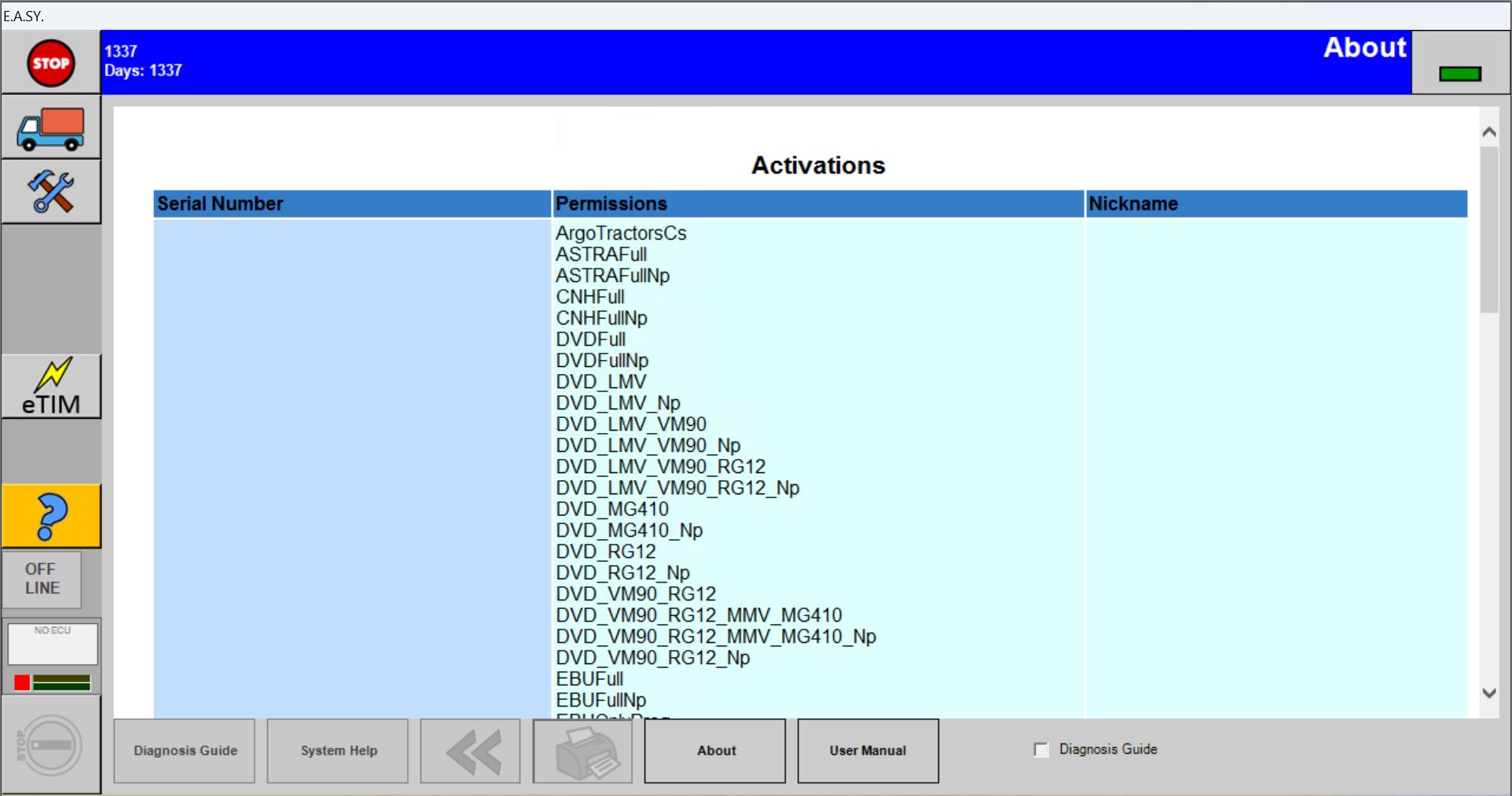Click the scrollbar down arrow
Screen dimensions: 1512x796
[x=1488, y=692]
